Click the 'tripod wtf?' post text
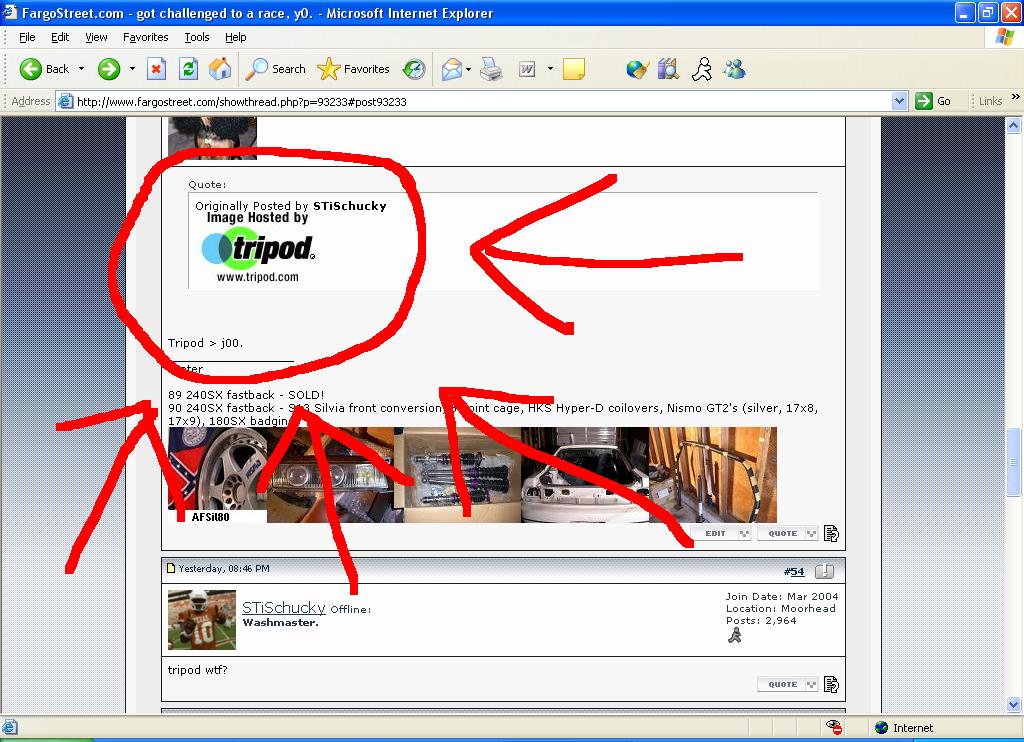The image size is (1024, 742). point(198,670)
